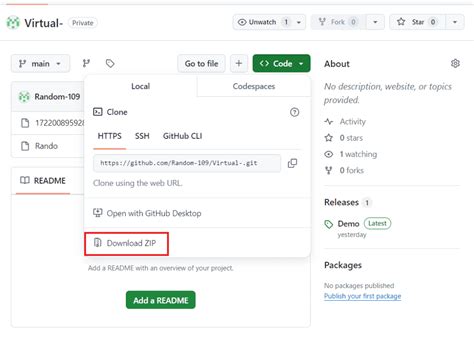Click the zip file icon beside Download ZIP

tap(98, 243)
